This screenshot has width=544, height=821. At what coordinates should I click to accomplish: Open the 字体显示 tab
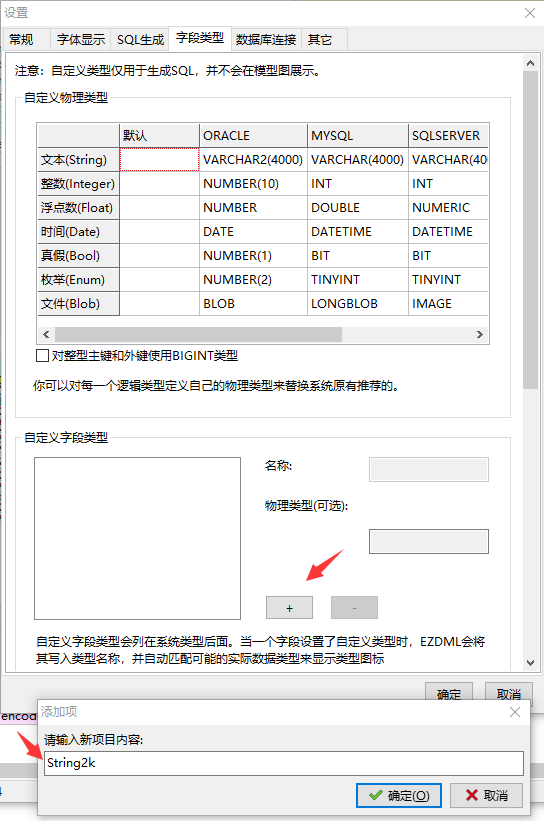click(81, 40)
